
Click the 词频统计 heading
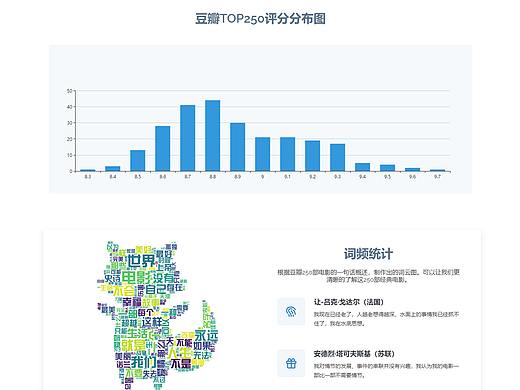(368, 254)
